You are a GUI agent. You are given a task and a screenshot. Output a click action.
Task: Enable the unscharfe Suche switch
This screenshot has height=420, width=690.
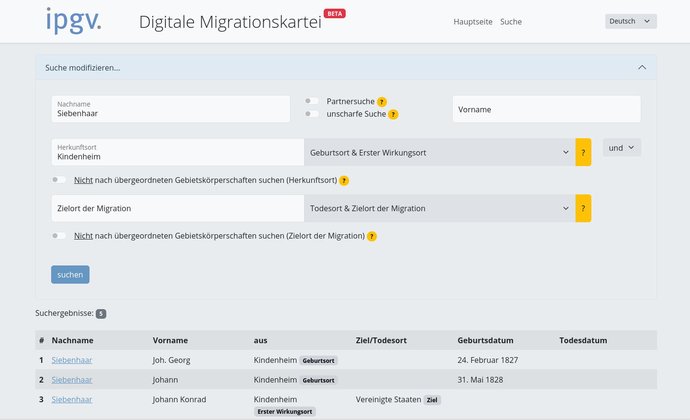pyautogui.click(x=312, y=114)
